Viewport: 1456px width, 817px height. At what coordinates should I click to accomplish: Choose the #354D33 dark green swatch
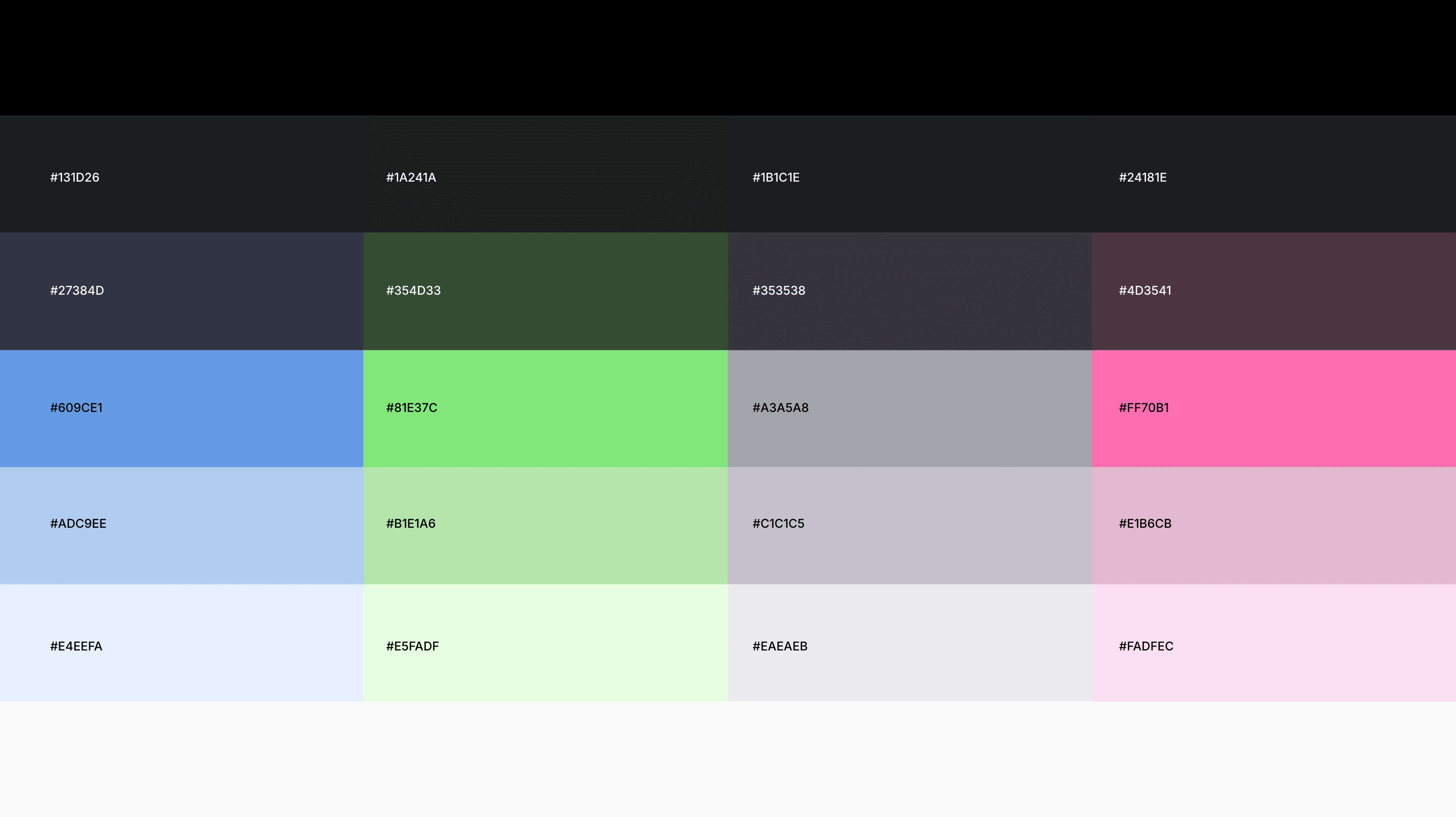[x=545, y=290]
